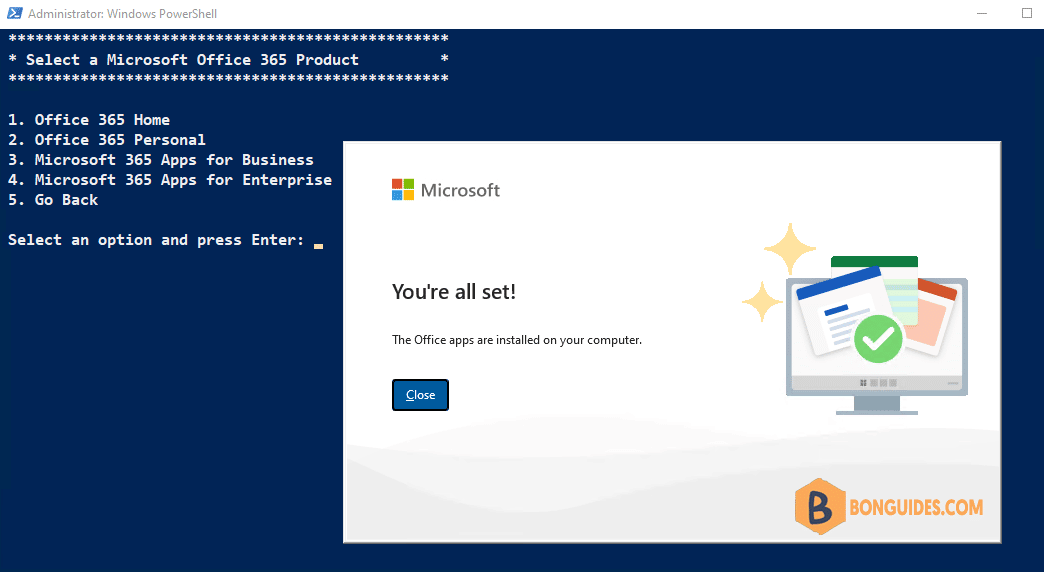Screen dimensions: 1044x572
Task: Click the "2. Office 365 Personal" line
Action: point(107,140)
